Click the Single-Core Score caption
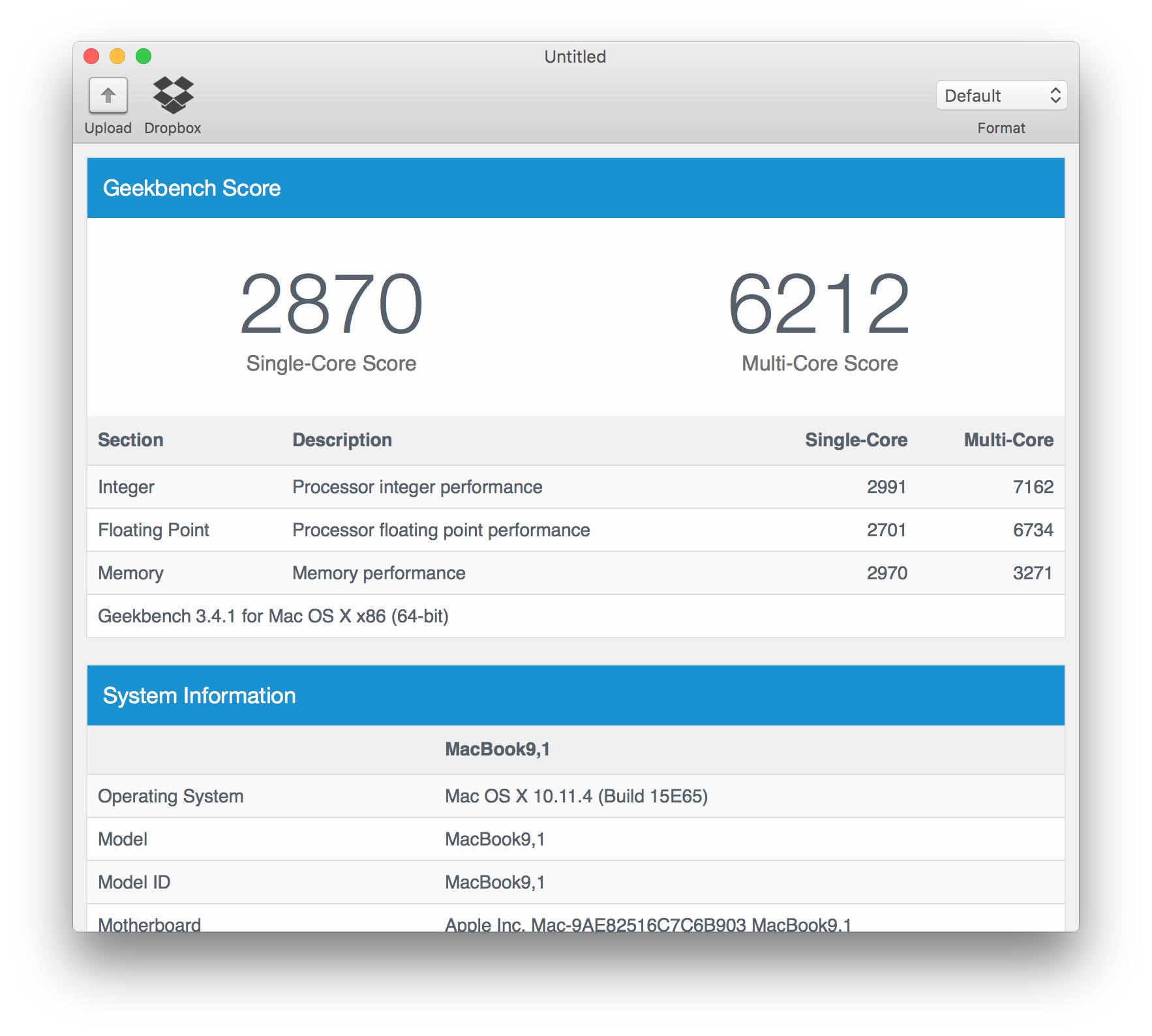The image size is (1152, 1036). click(331, 363)
